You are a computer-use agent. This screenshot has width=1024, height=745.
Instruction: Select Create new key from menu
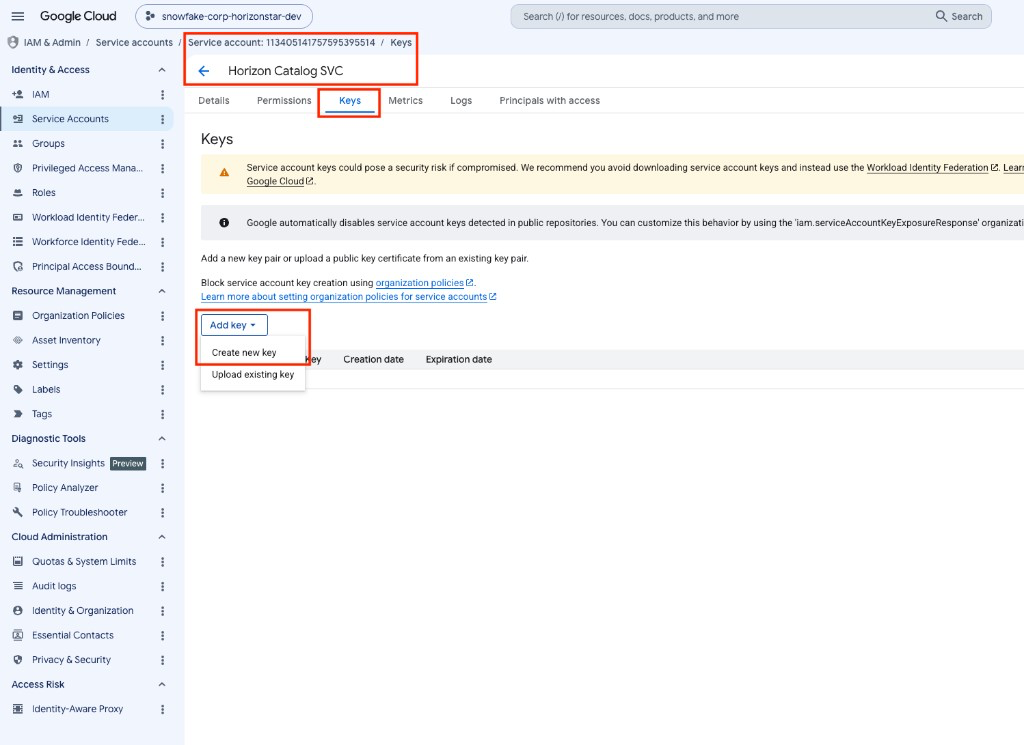(x=244, y=353)
